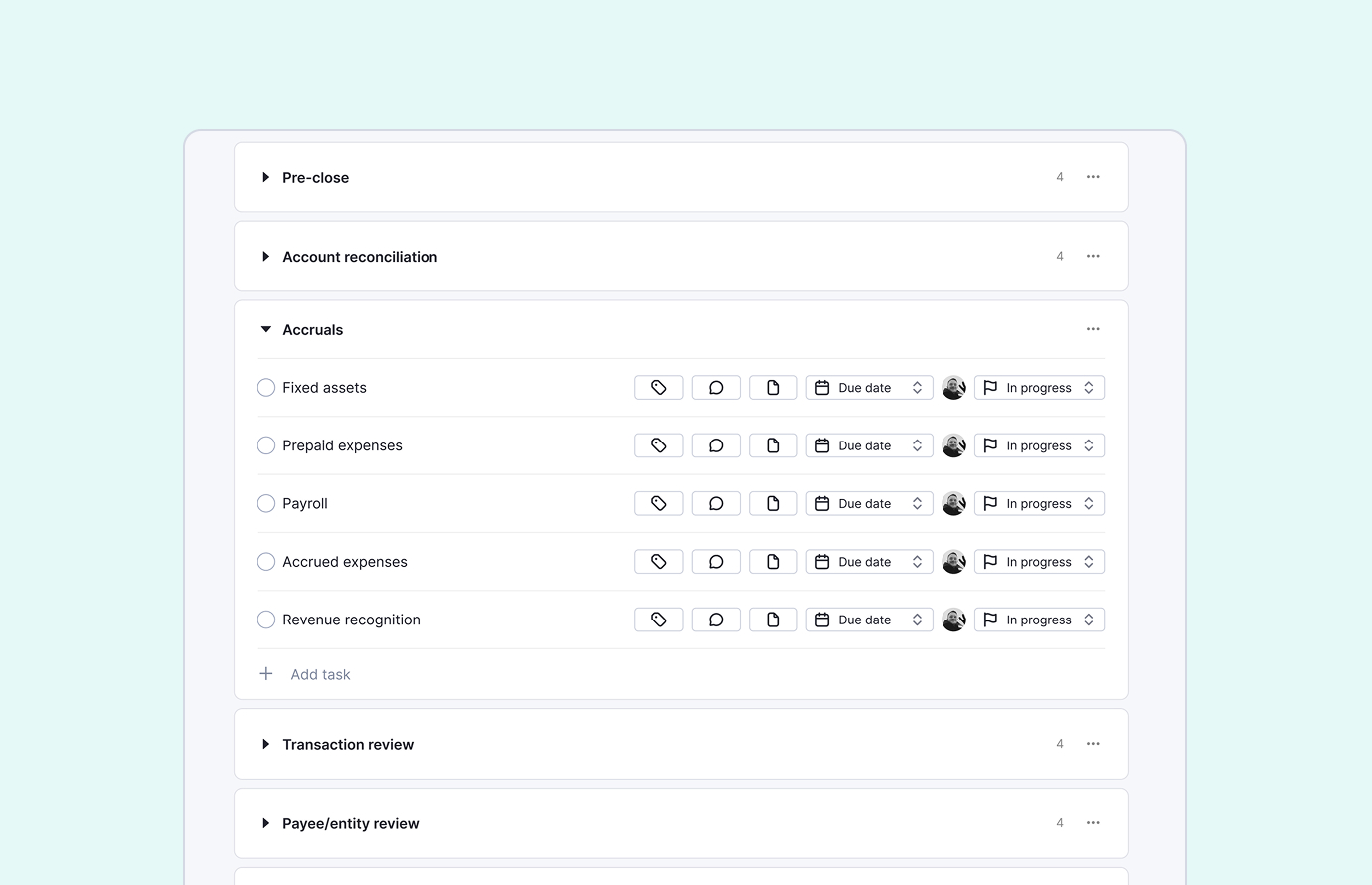Open the Accruals section three-dot menu
The width and height of the screenshot is (1372, 885).
coord(1093,329)
